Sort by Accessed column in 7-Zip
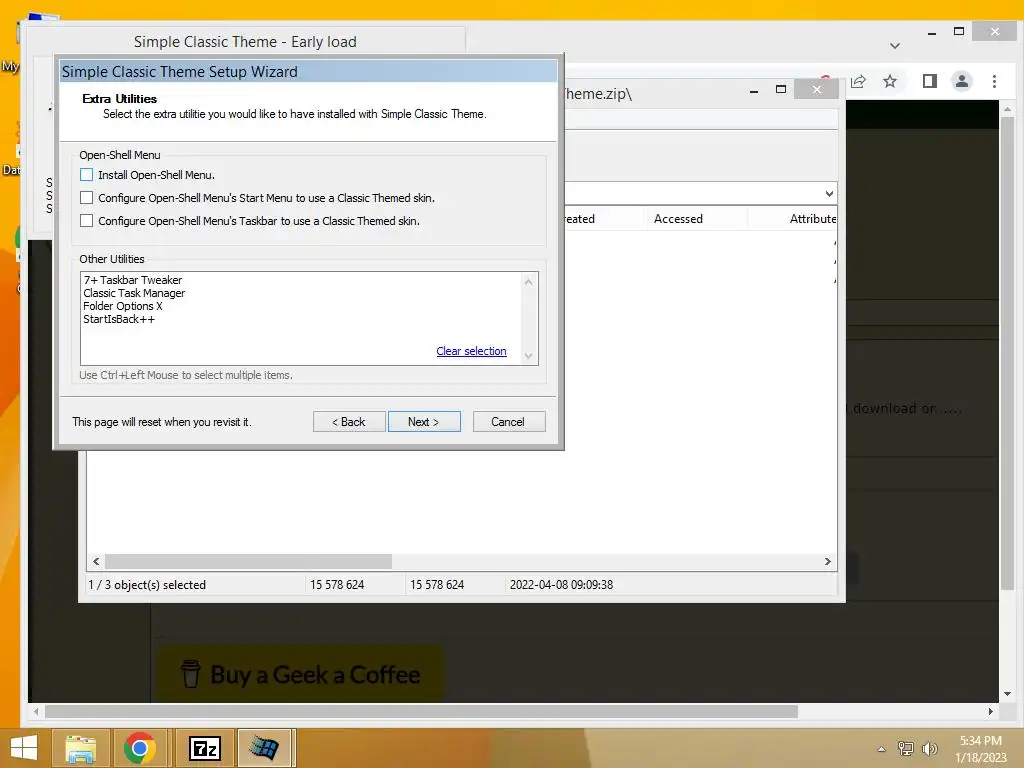Screen dimensions: 1024x768 [x=678, y=219]
